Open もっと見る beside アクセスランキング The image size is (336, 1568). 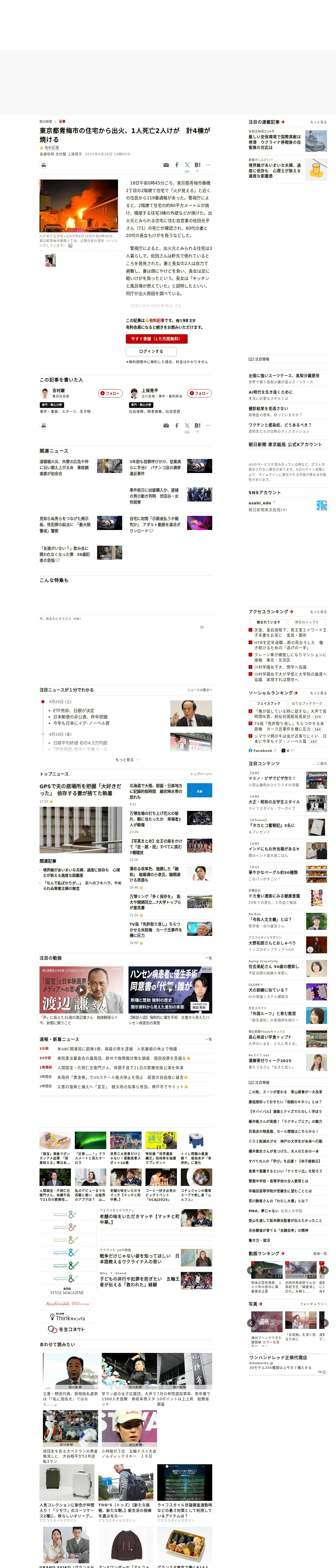pyautogui.click(x=318, y=612)
